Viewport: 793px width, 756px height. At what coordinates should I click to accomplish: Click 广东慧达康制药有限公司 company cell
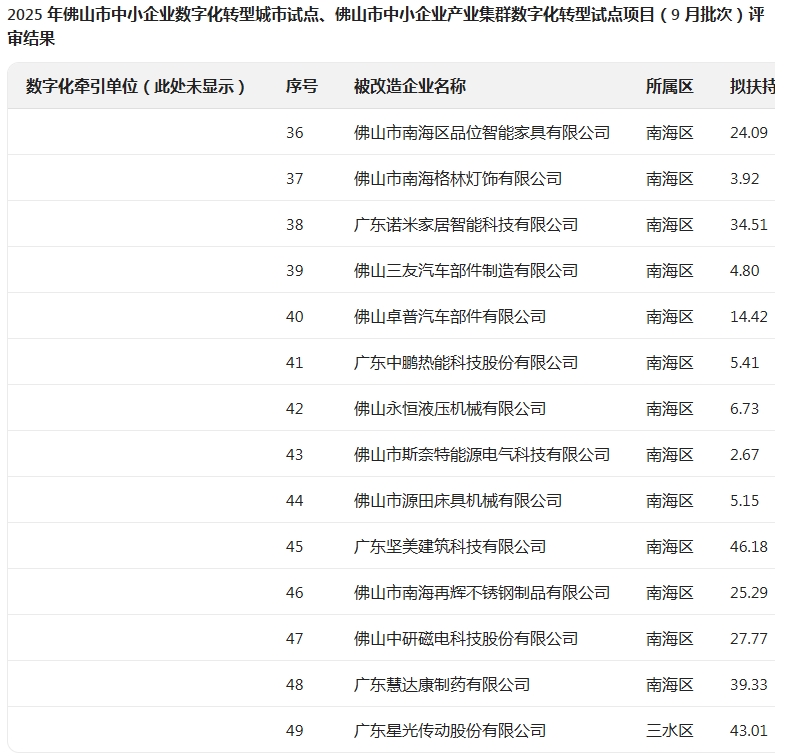click(442, 684)
